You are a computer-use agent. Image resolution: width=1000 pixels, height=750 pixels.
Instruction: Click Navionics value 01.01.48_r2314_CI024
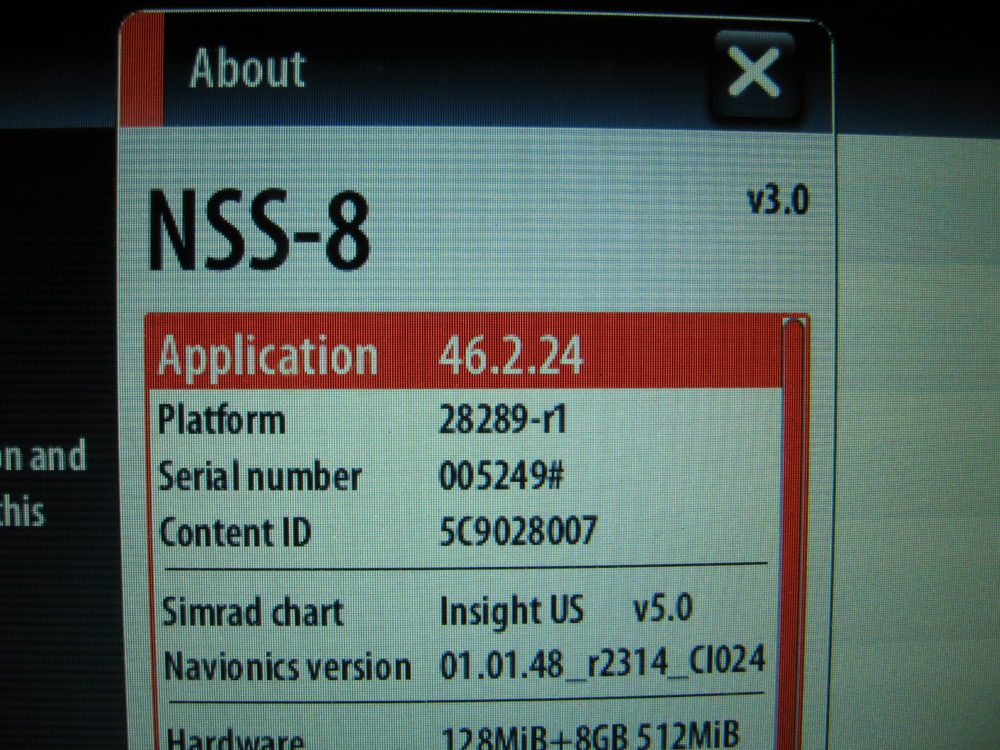click(x=603, y=662)
